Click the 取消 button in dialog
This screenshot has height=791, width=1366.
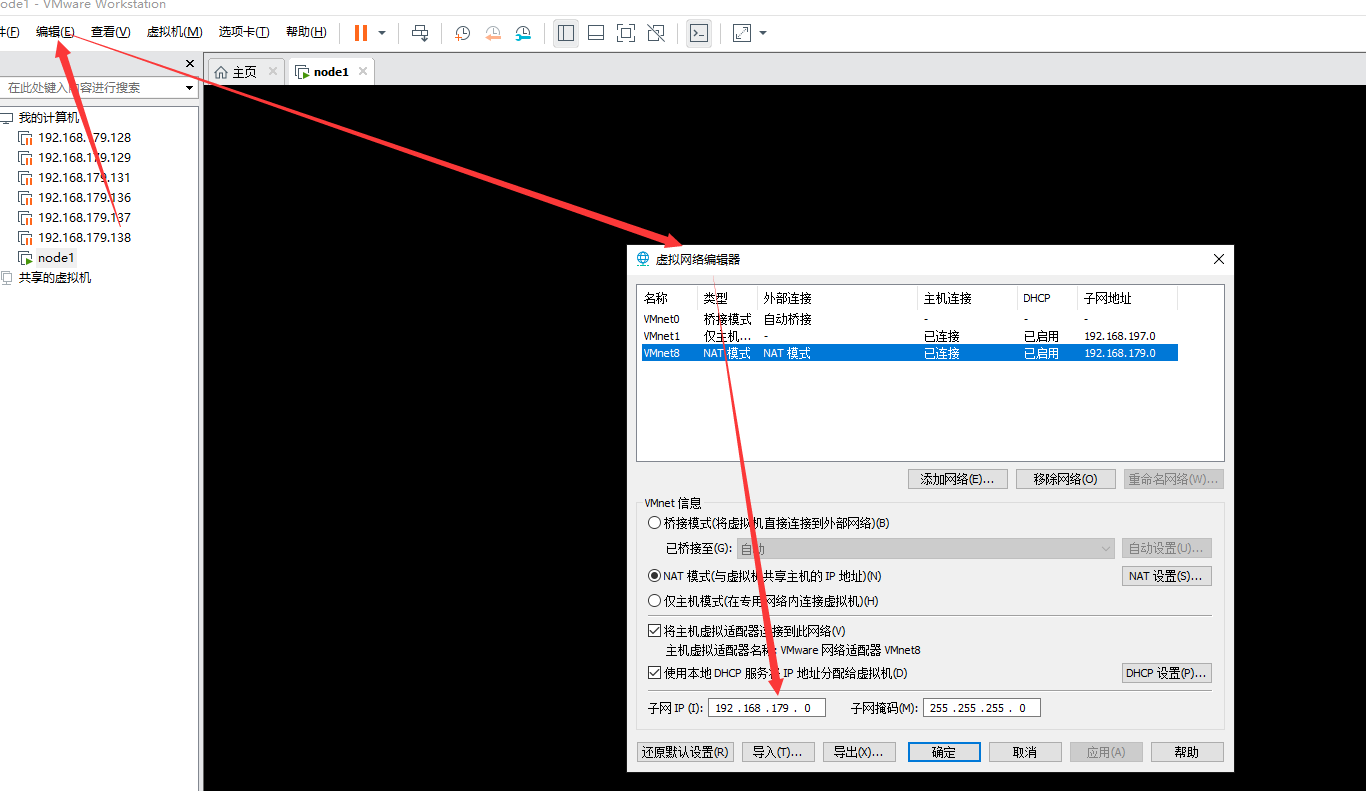coord(1025,752)
